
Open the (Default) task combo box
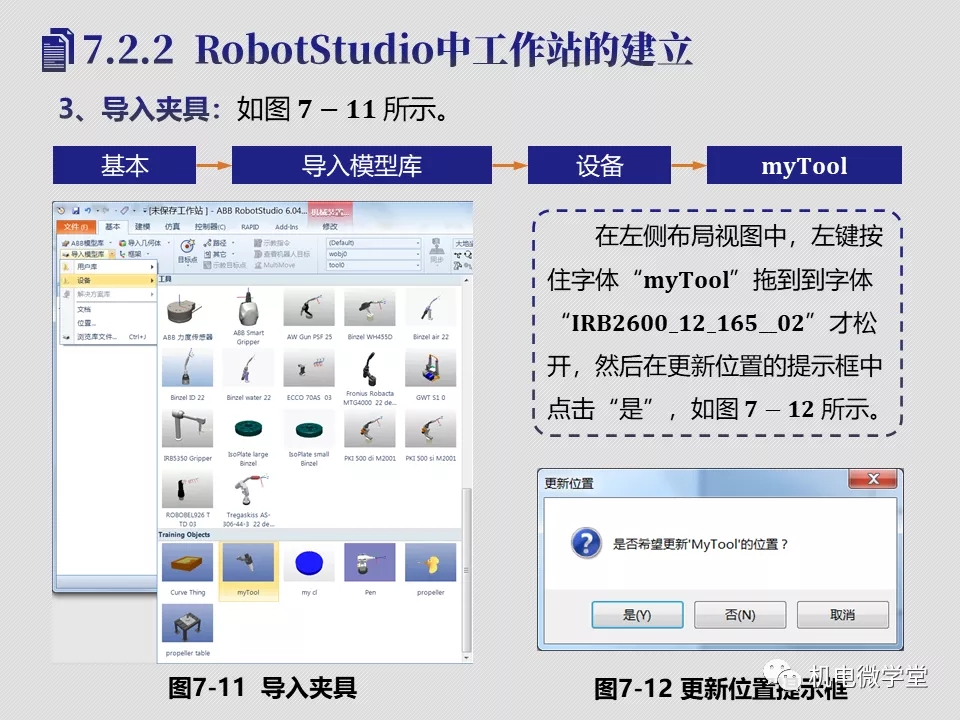(x=373, y=243)
